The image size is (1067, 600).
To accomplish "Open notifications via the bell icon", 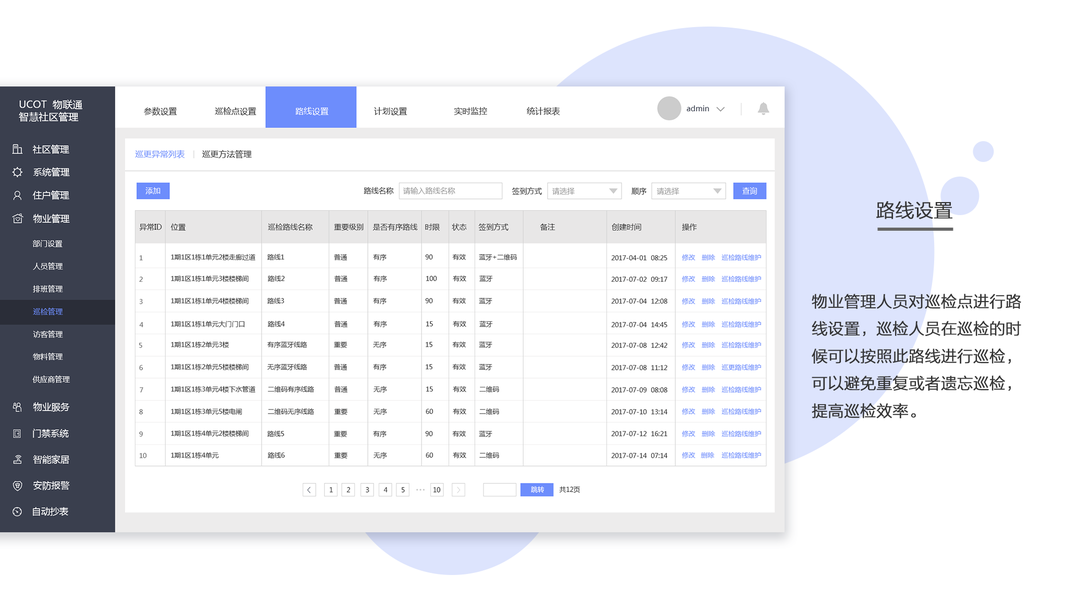I will click(764, 109).
